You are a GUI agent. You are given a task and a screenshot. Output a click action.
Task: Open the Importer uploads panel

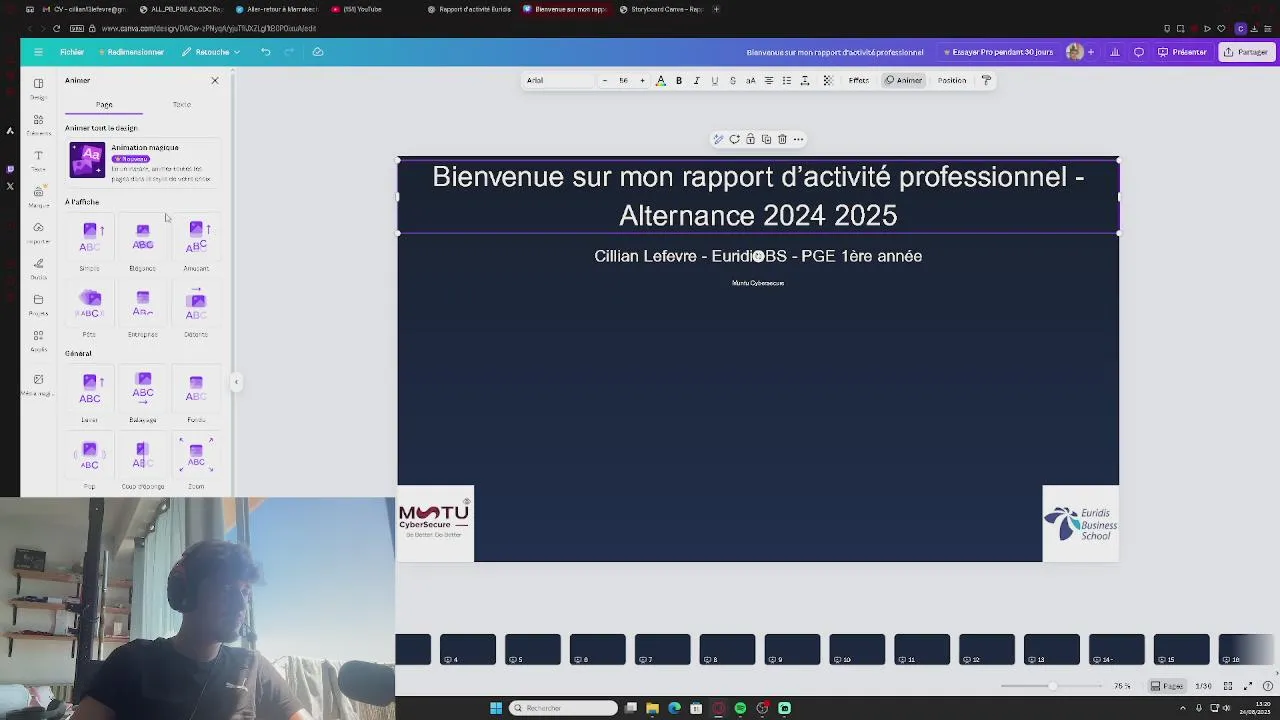[38, 232]
